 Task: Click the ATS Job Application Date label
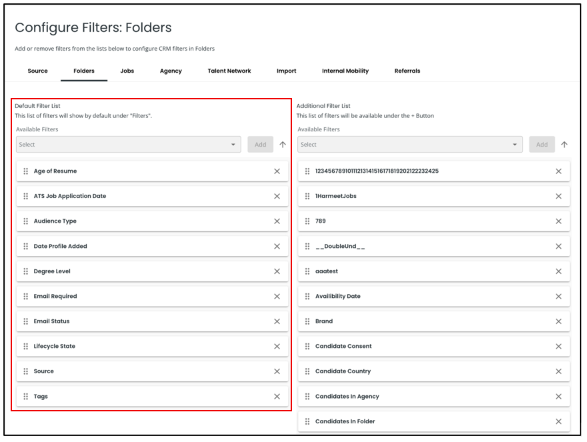70,196
